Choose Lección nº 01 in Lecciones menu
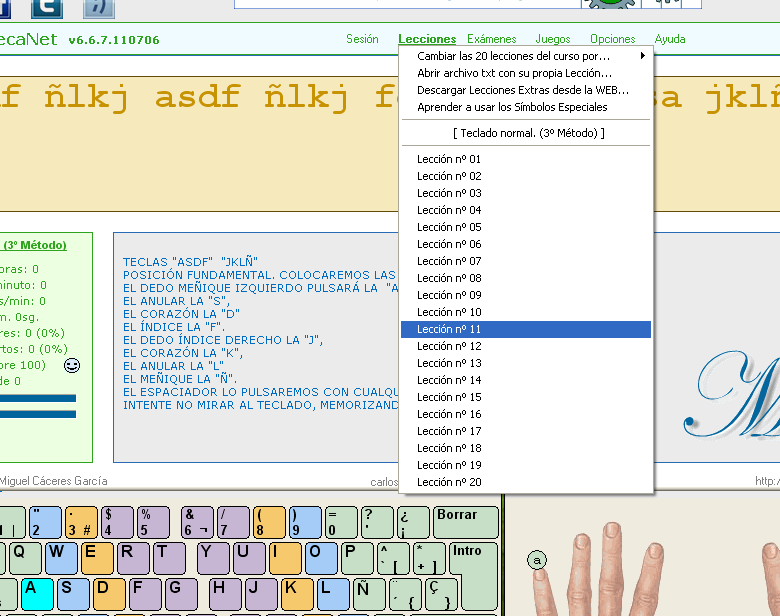Screen dimensions: 780x616 click(x=449, y=159)
